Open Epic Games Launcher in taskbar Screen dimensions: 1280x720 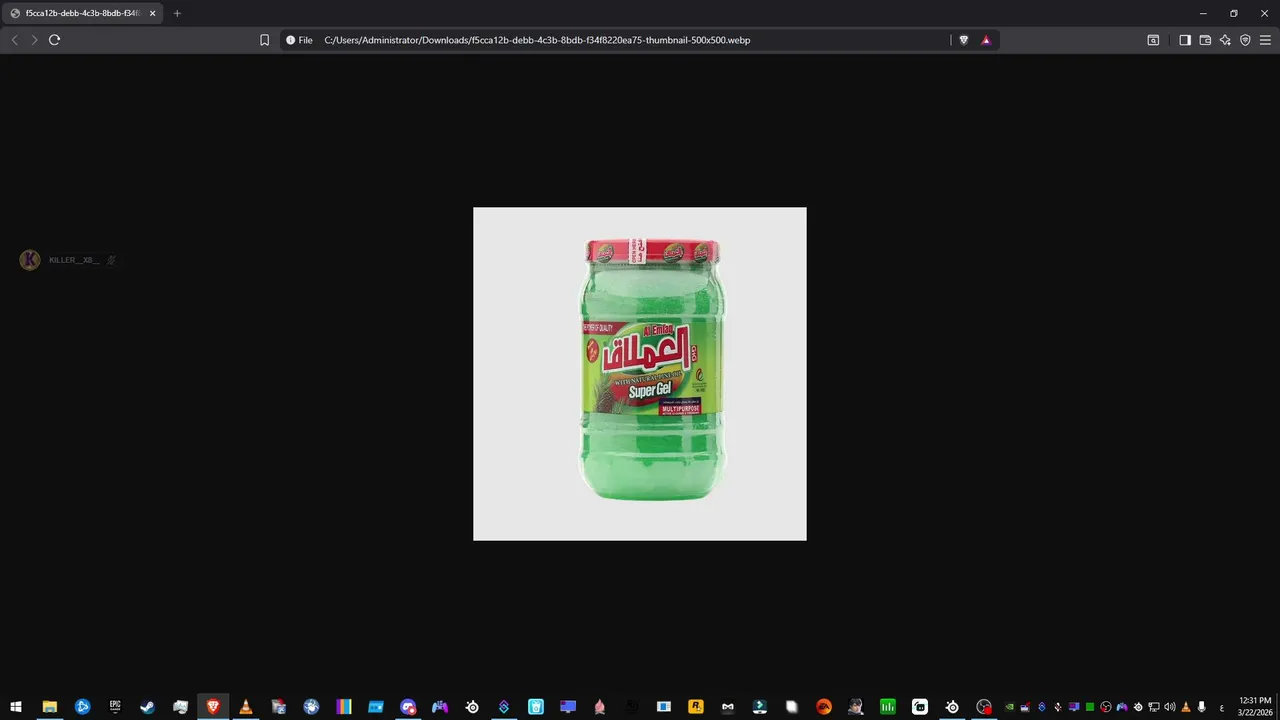(115, 707)
